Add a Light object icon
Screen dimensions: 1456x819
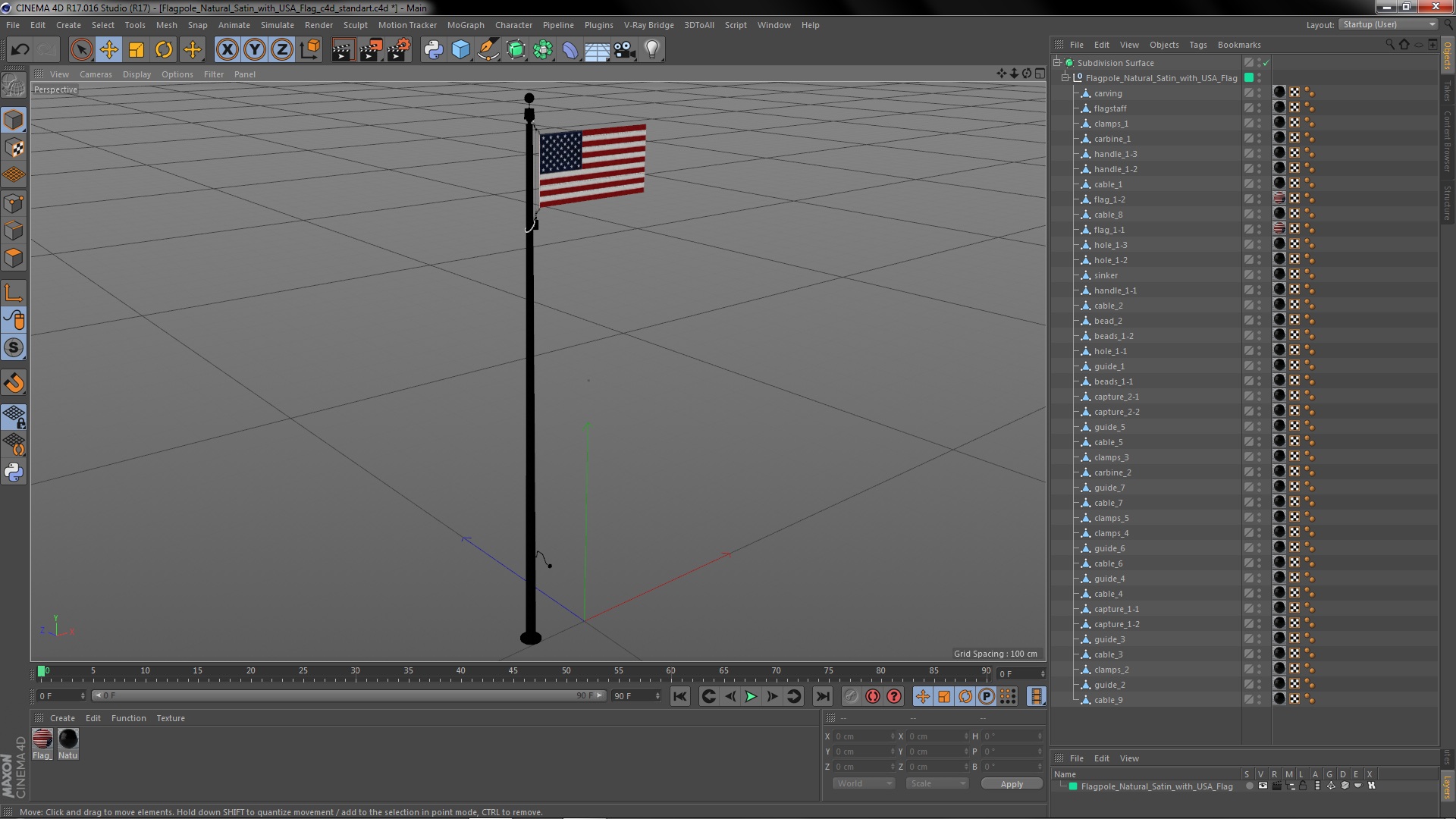tap(652, 50)
